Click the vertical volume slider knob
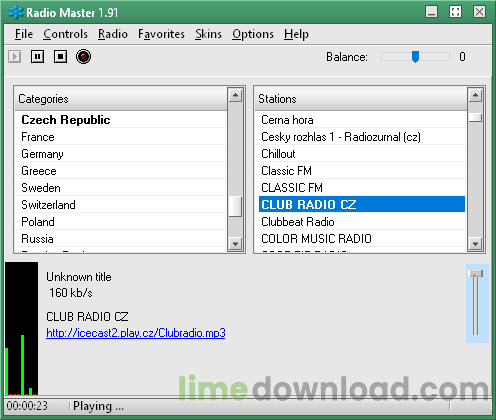Screen dimensions: 496x420 (476, 274)
